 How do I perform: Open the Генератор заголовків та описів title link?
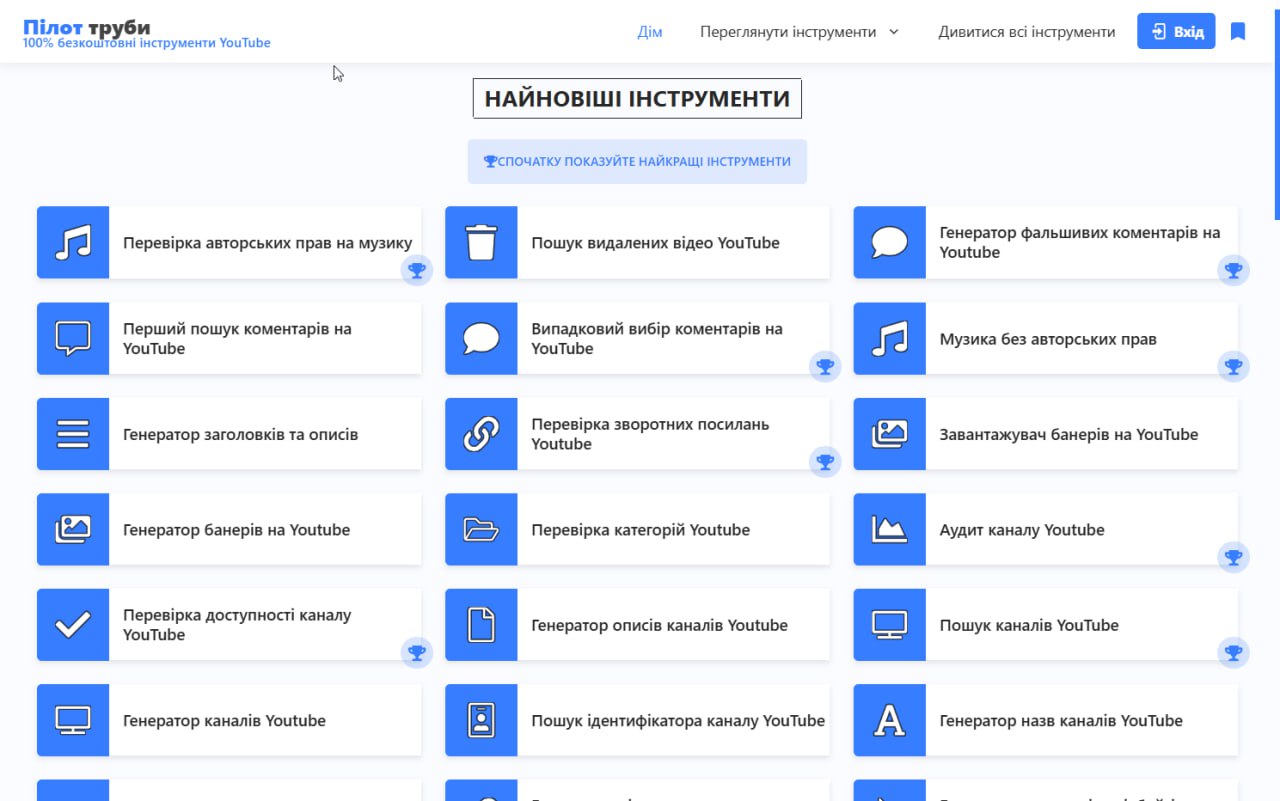[240, 434]
